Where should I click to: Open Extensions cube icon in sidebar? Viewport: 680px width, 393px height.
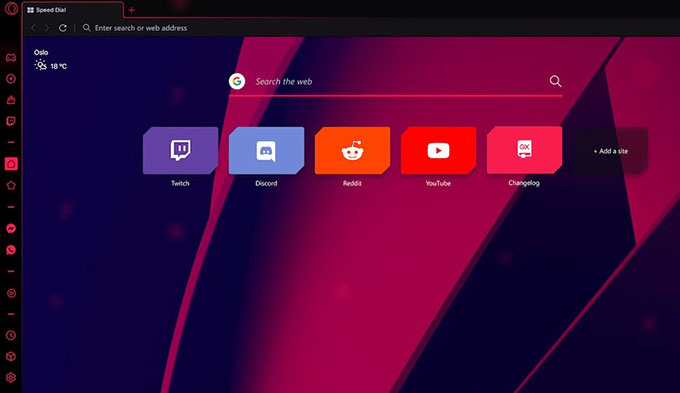[11, 357]
